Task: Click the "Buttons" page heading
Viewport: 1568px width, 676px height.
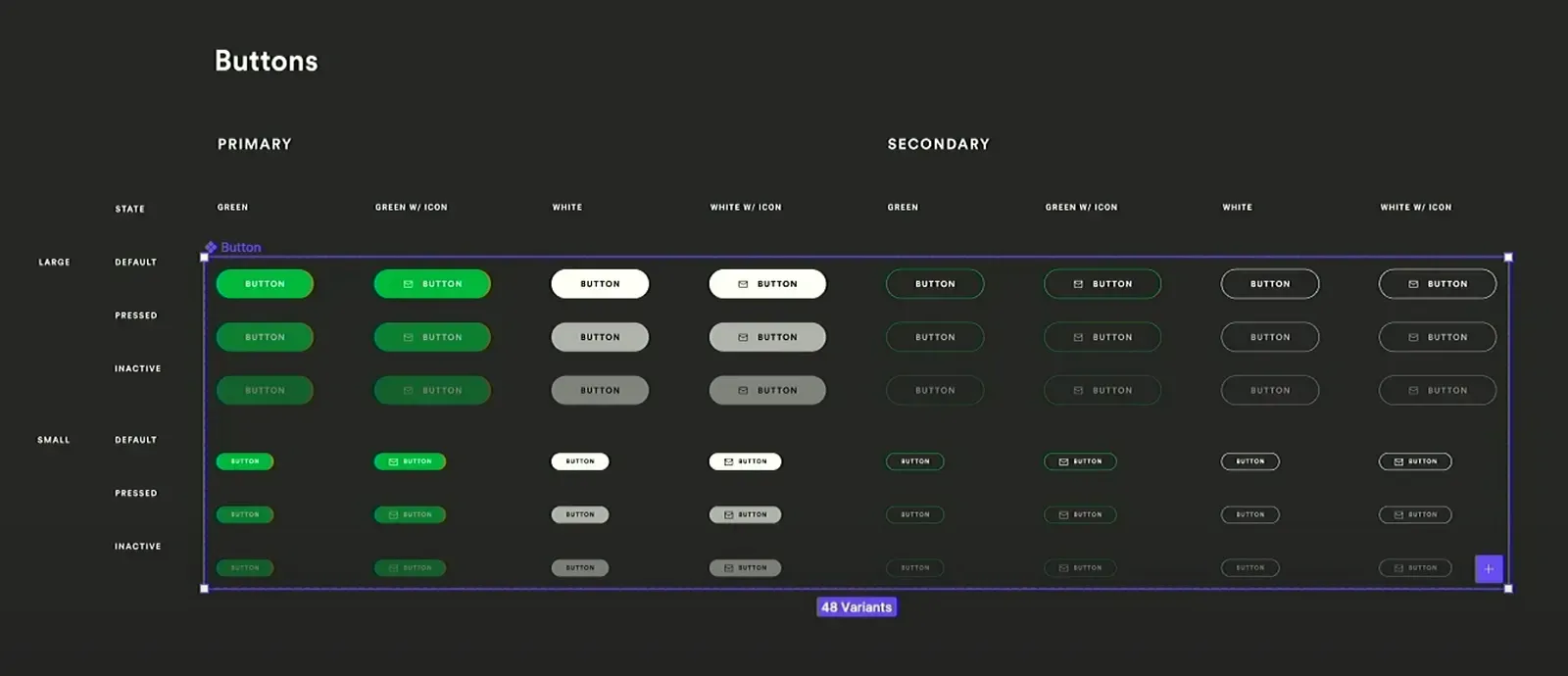Action: [x=267, y=61]
